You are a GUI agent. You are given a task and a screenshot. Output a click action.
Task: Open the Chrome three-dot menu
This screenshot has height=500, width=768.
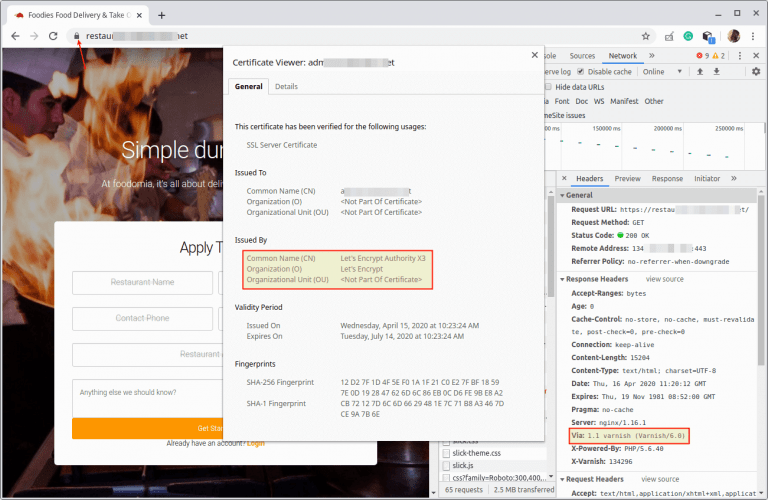[753, 36]
